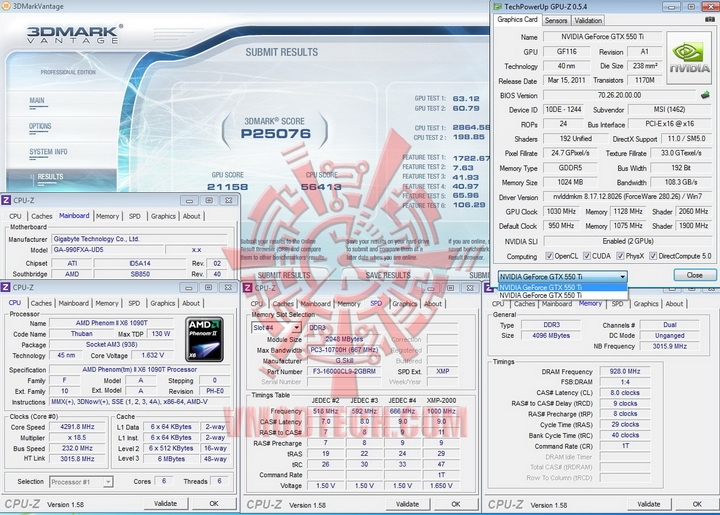Click the AMD Phenom II processor logo

click(x=205, y=339)
